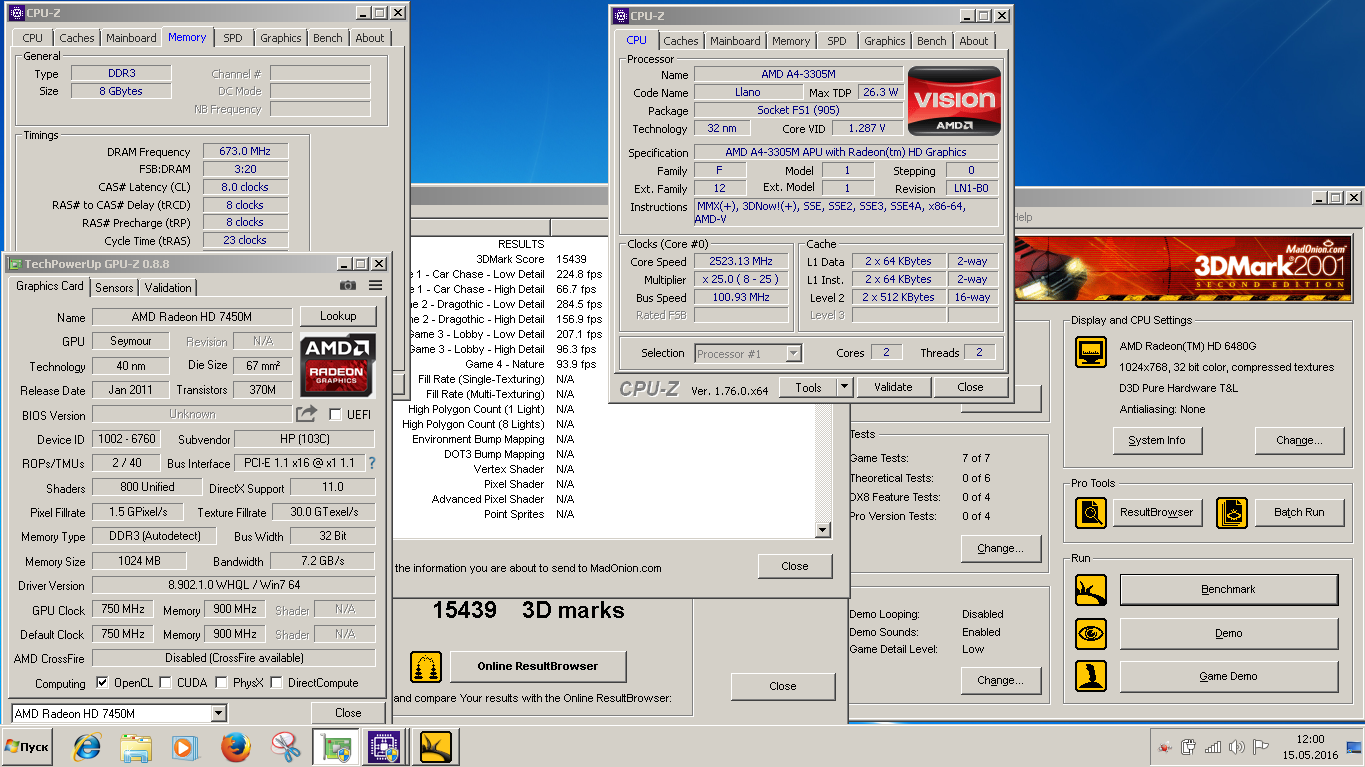This screenshot has height=767, width=1365.
Task: Click the Game Demo button
Action: [1228, 676]
